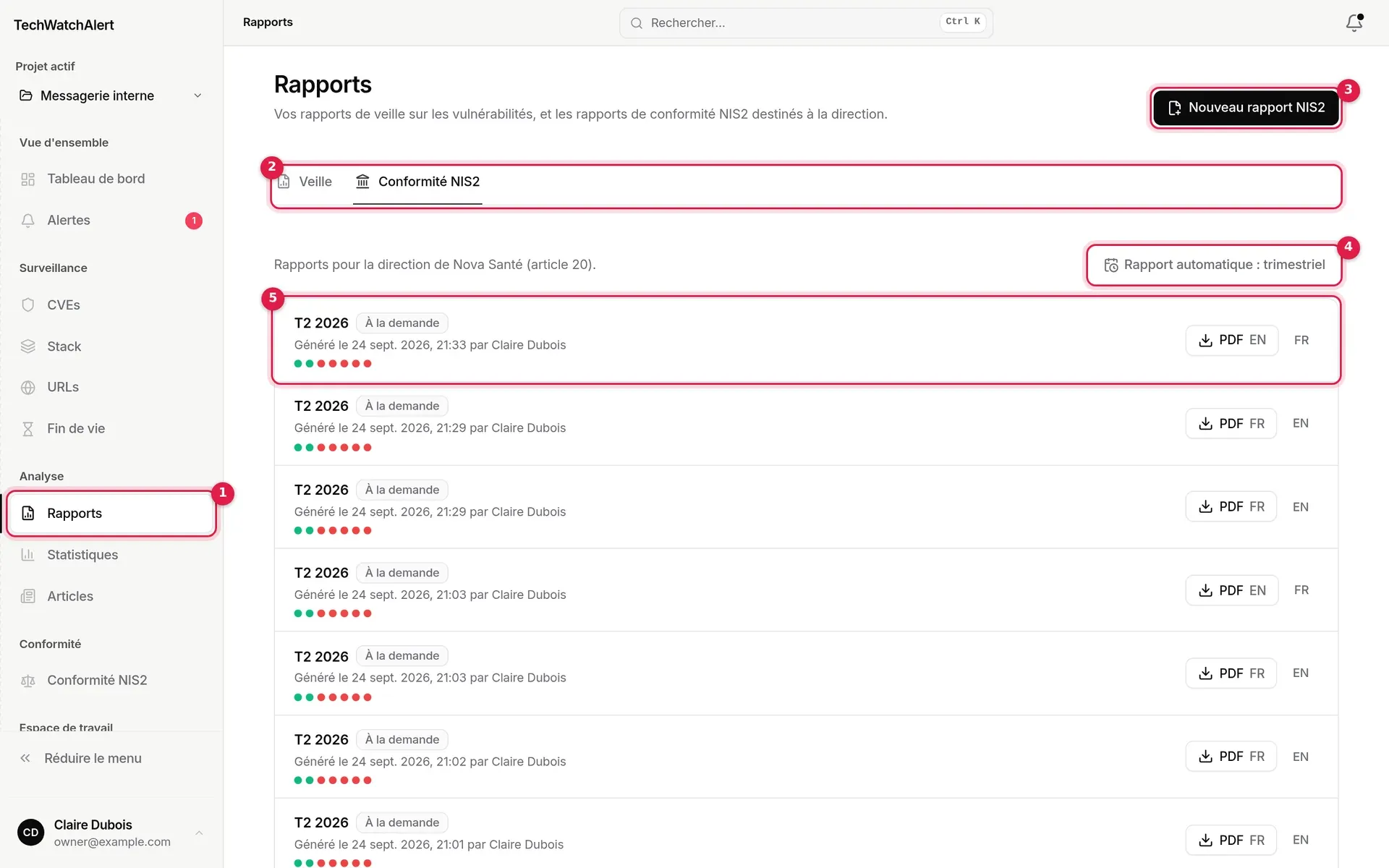Screen dimensions: 1389x868
Task: Download PDF FR of 21:02 report
Action: tap(1231, 757)
